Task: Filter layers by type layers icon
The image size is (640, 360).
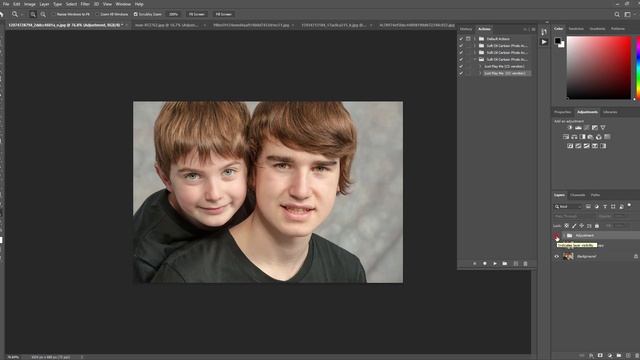Action: click(x=605, y=207)
